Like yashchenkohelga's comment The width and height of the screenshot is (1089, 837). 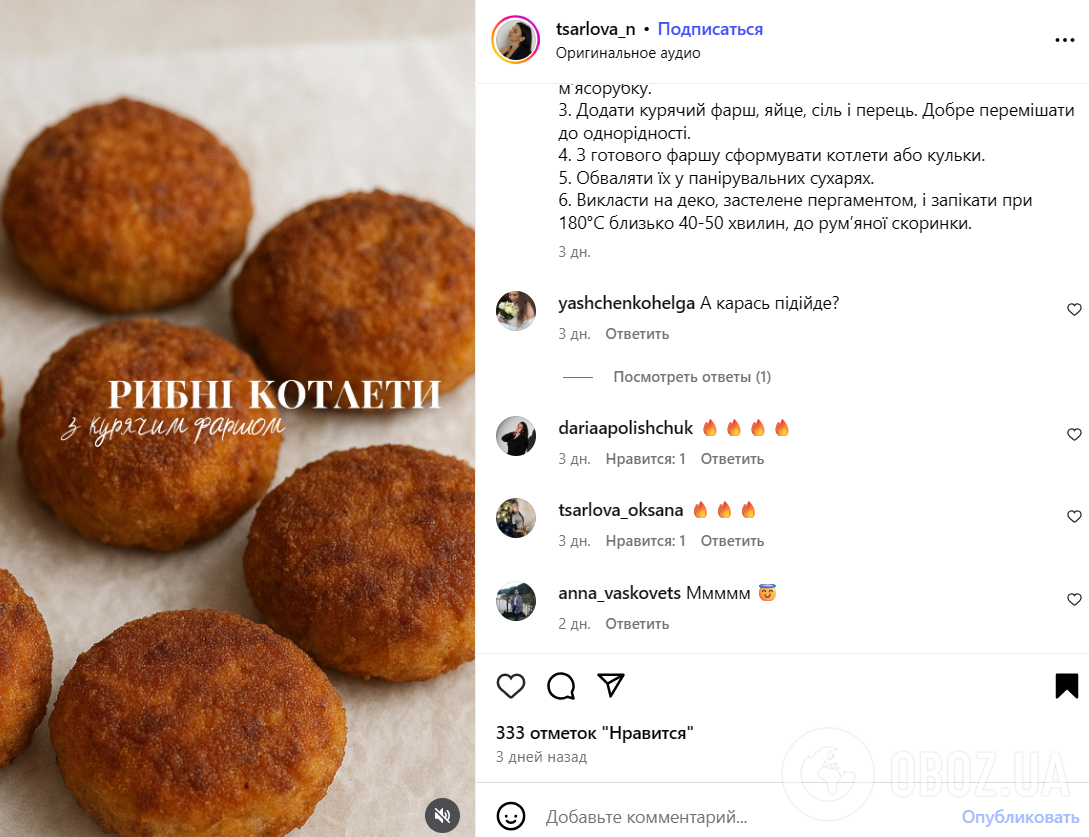coord(1074,310)
